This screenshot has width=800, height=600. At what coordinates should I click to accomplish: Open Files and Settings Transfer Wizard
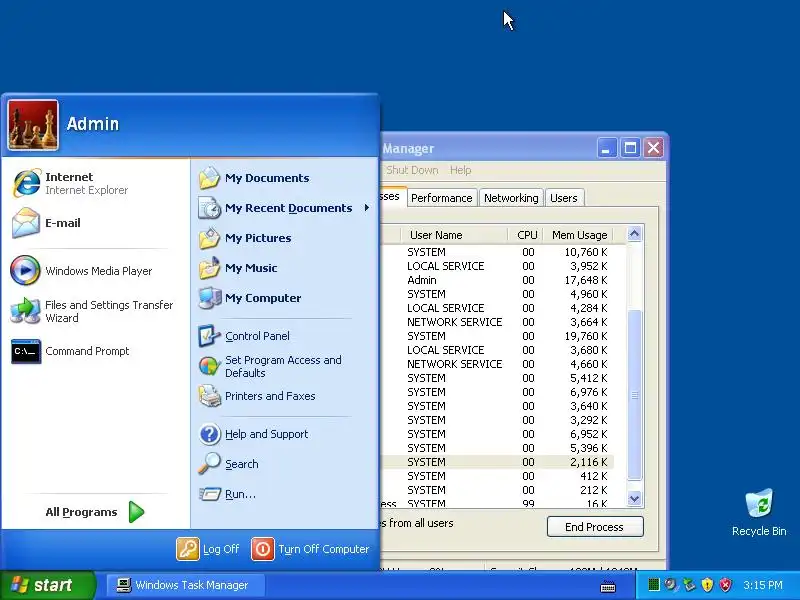94,311
